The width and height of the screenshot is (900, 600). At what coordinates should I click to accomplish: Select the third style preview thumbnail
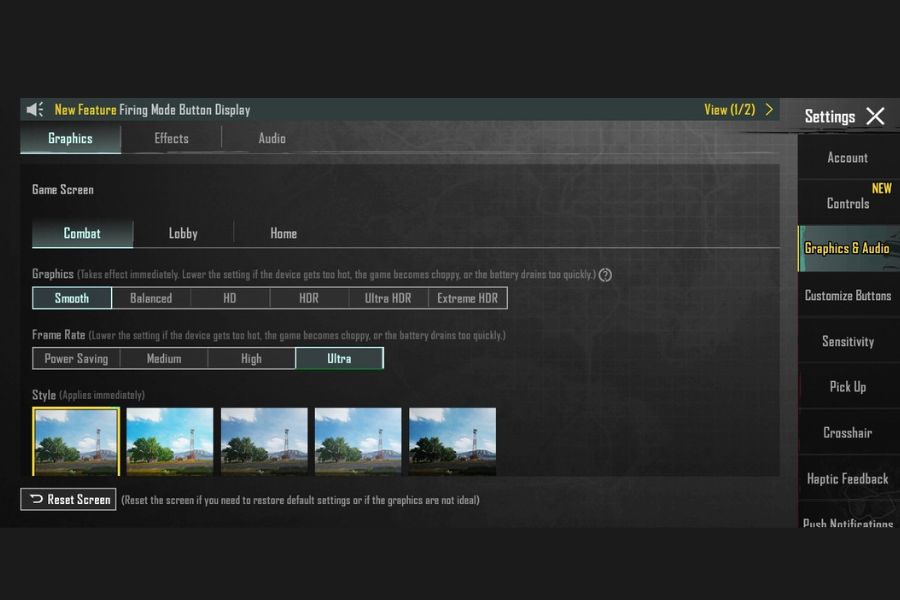pos(264,441)
